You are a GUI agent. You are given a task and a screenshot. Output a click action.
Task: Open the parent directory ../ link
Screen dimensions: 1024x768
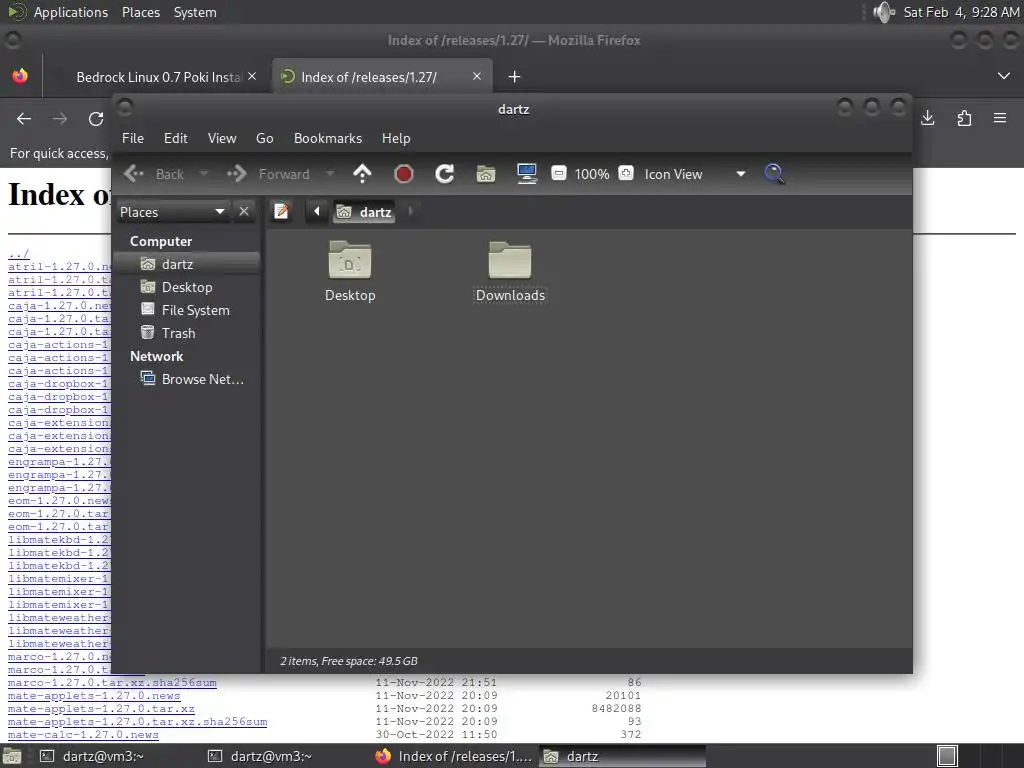(18, 253)
